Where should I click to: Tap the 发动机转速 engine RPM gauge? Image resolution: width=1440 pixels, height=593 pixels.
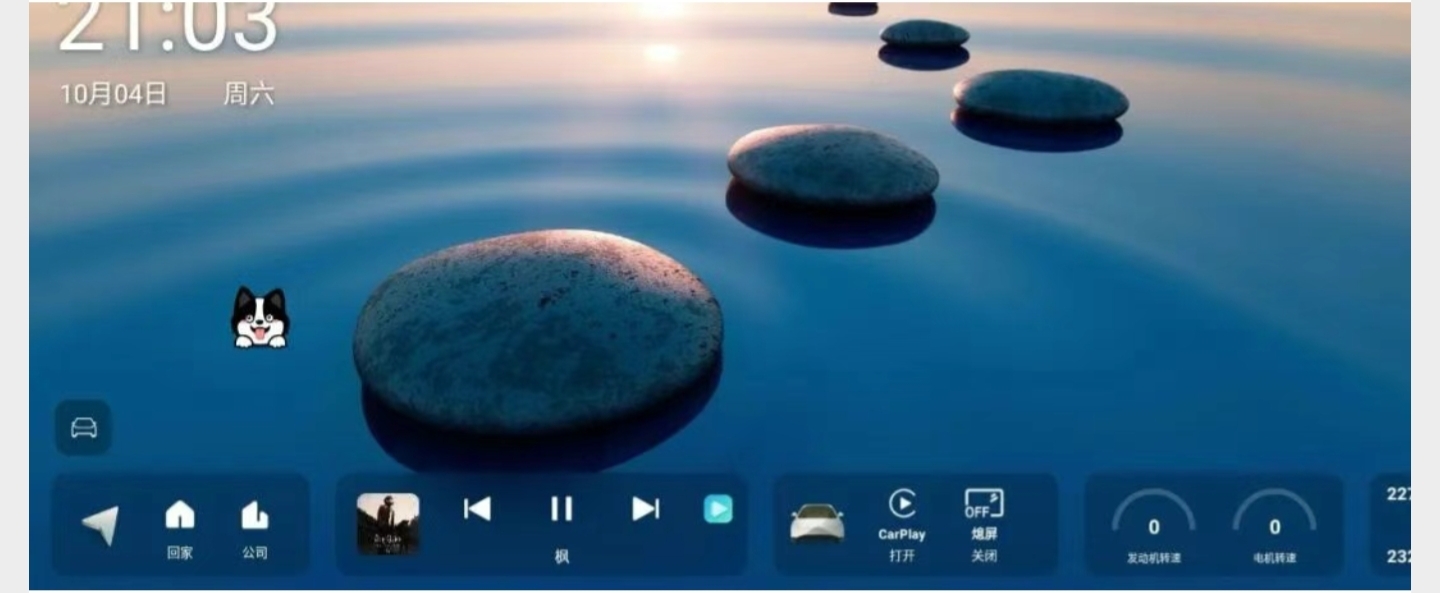point(1154,524)
